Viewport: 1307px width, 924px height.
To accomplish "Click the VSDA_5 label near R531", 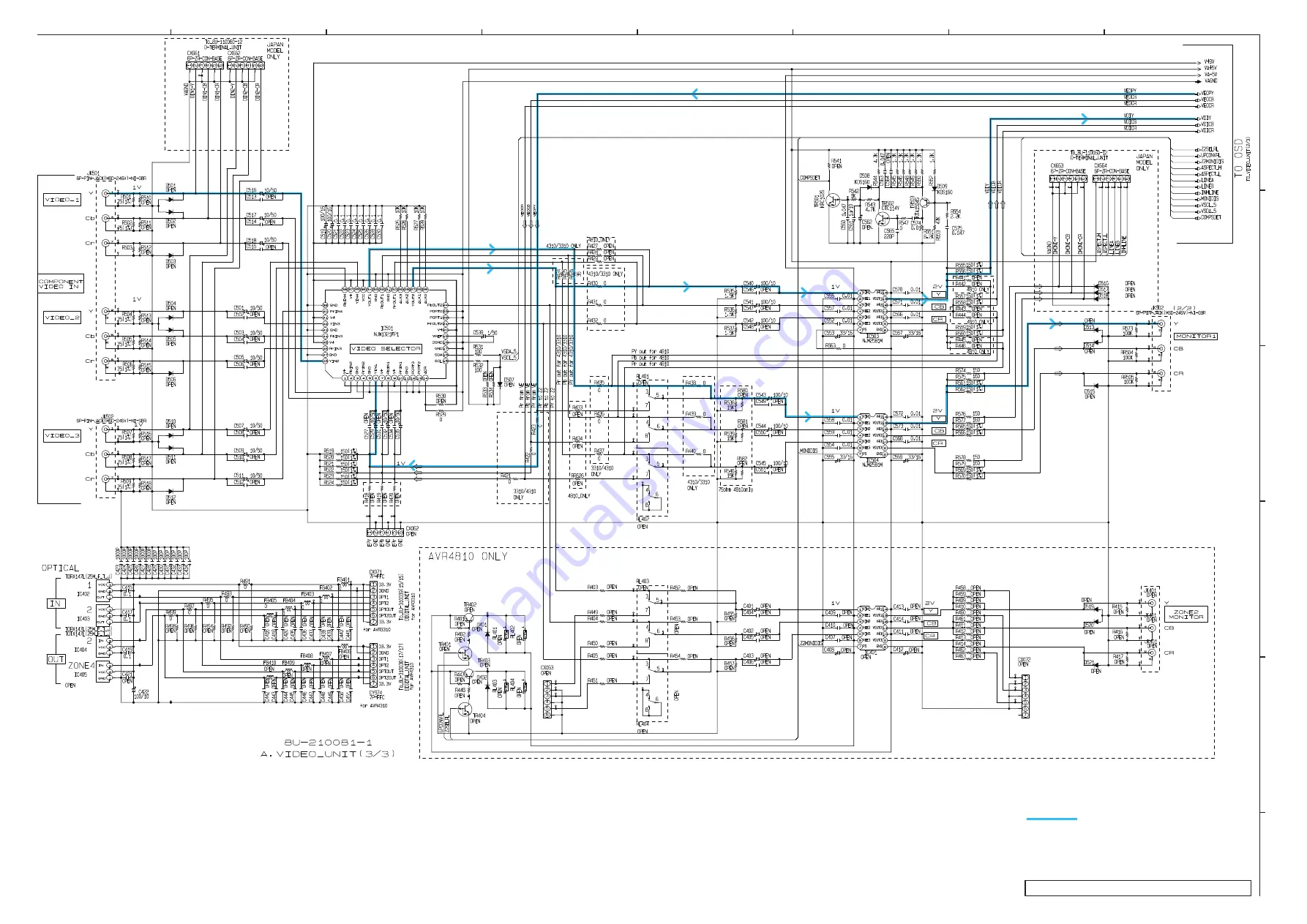I will tap(509, 352).
